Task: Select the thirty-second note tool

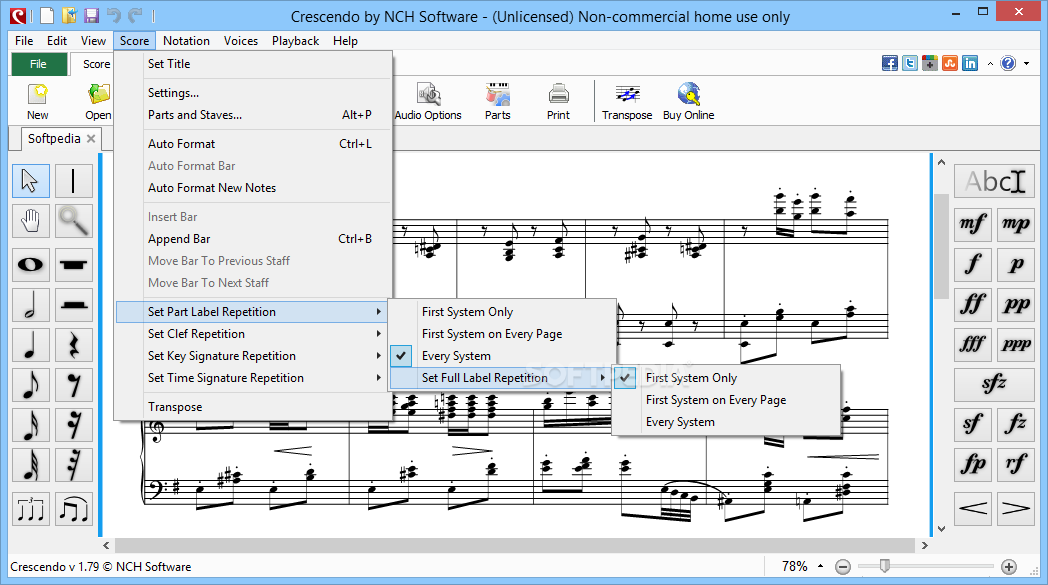Action: pyautogui.click(x=31, y=465)
